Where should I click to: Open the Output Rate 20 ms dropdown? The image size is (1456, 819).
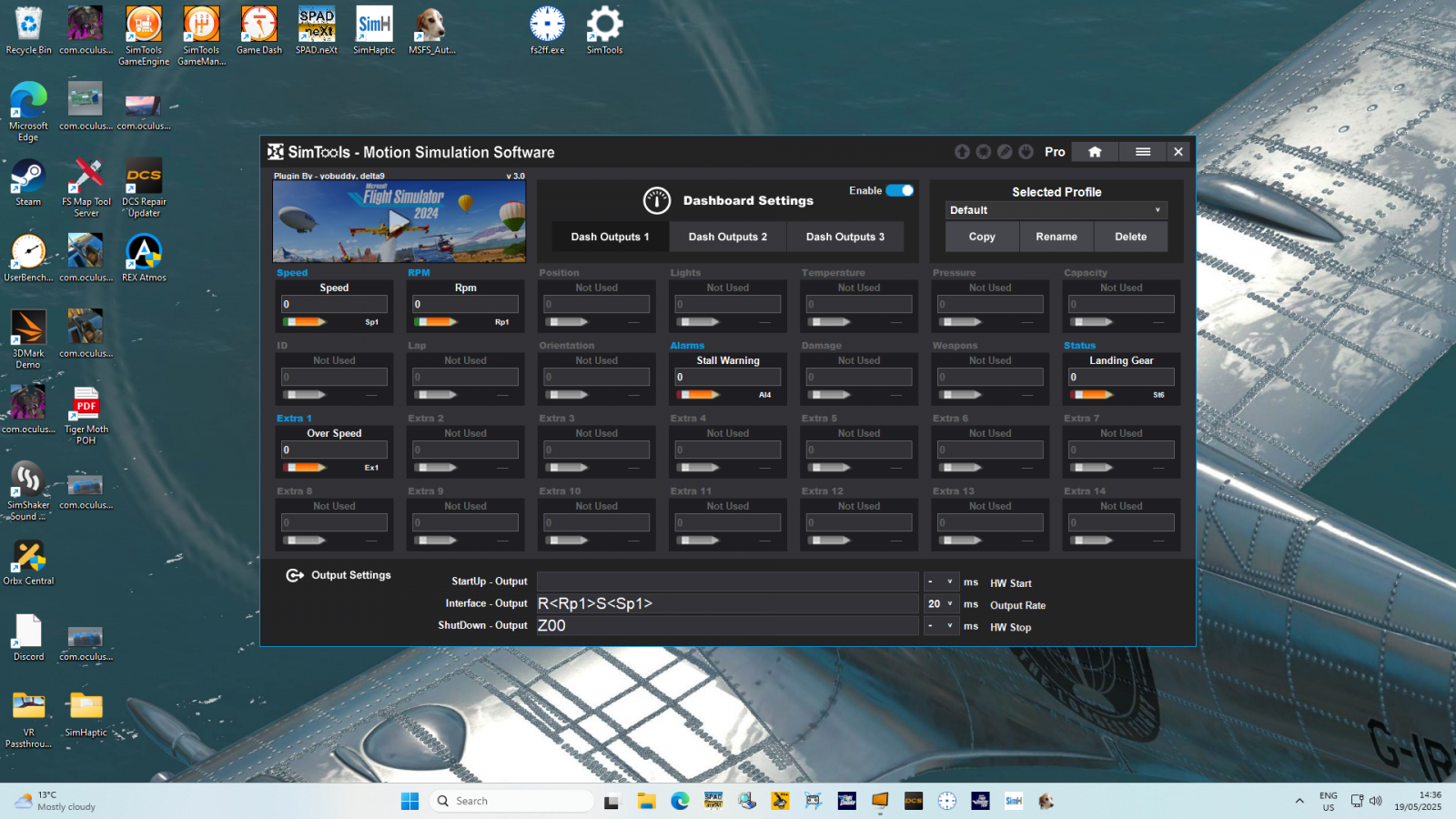[x=941, y=603]
